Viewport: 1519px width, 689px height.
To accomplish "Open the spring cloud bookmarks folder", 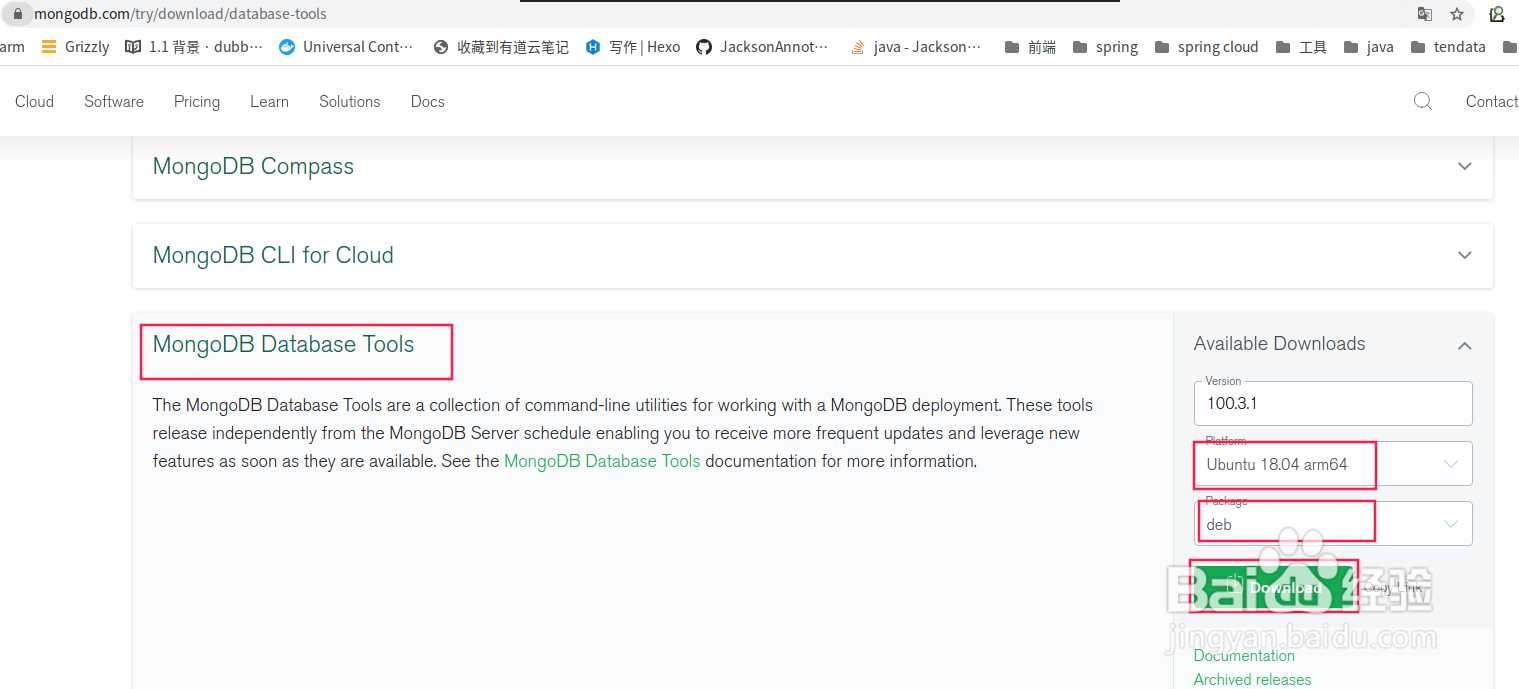I will coord(1206,47).
